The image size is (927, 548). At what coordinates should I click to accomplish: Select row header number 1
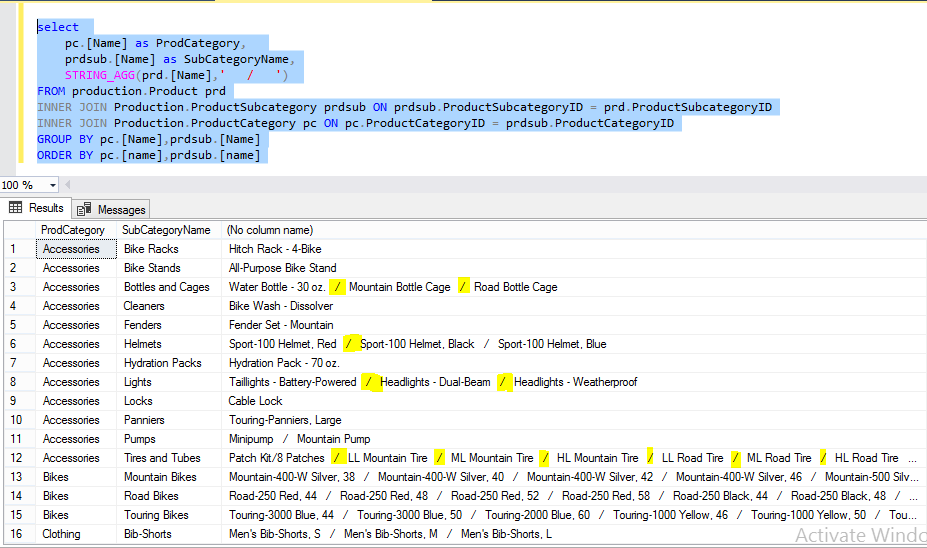click(20, 249)
